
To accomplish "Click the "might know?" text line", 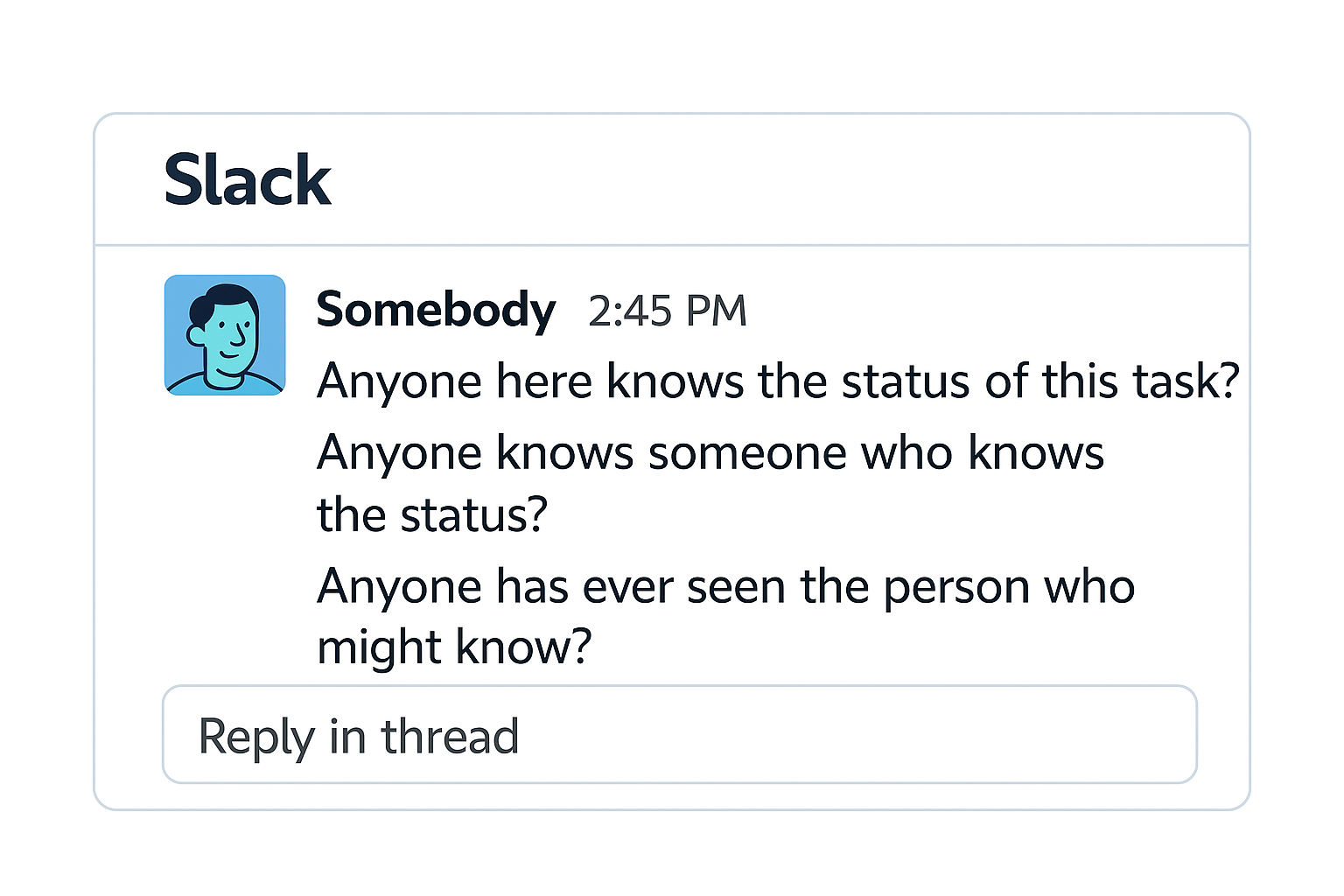I will coord(454,647).
